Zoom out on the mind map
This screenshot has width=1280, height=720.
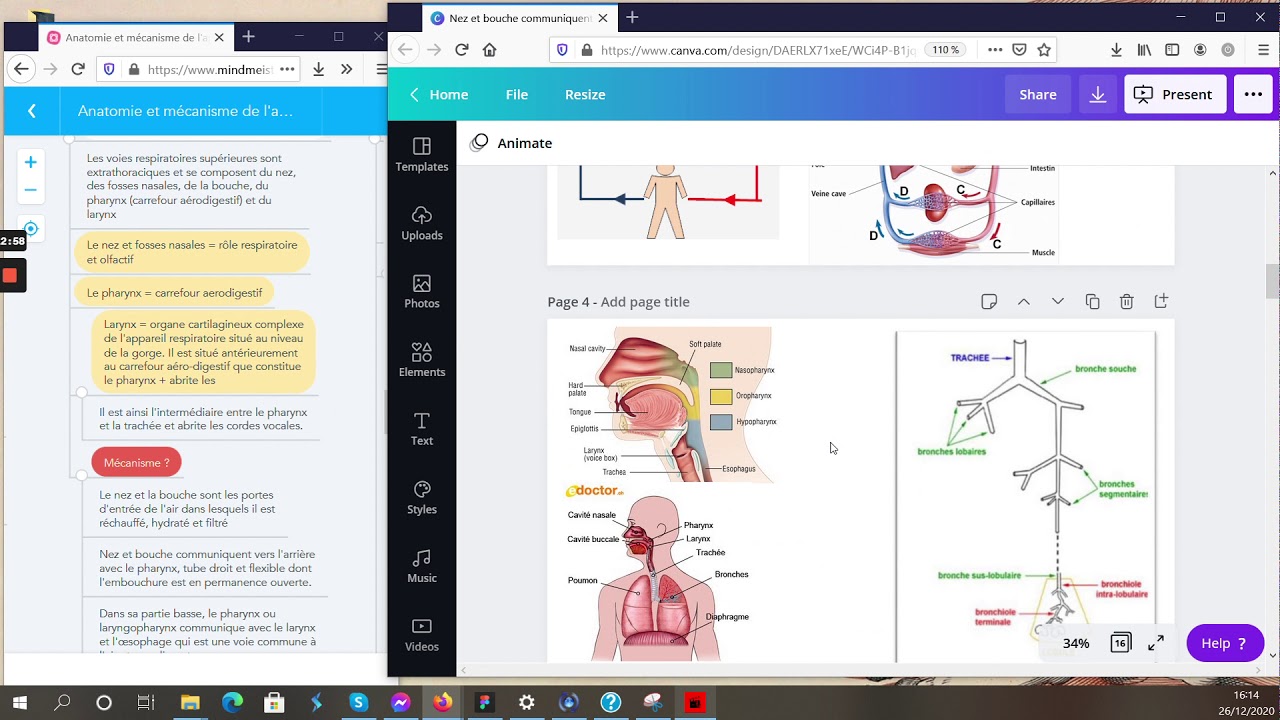coord(30,189)
